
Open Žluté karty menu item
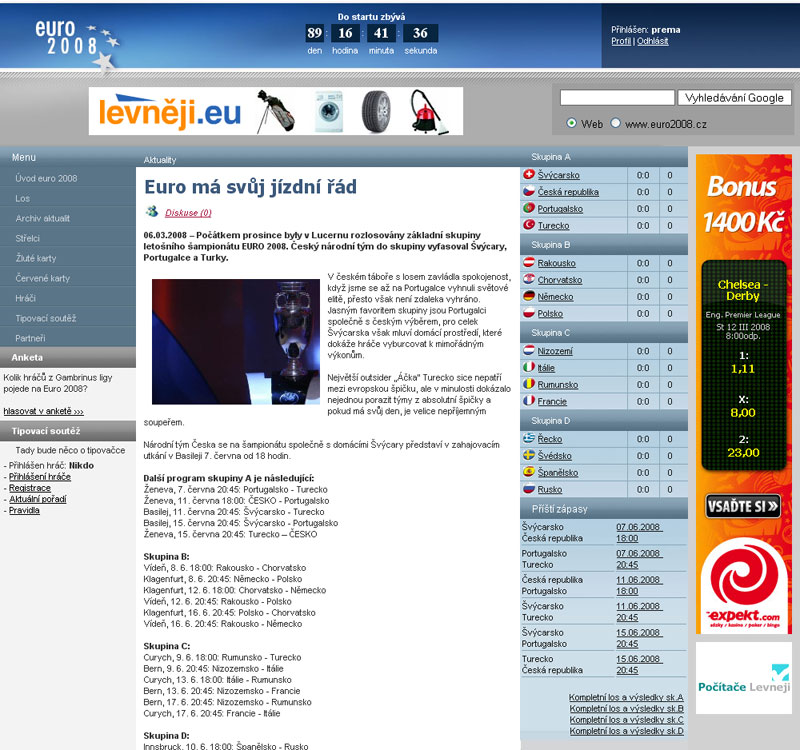pos(36,258)
